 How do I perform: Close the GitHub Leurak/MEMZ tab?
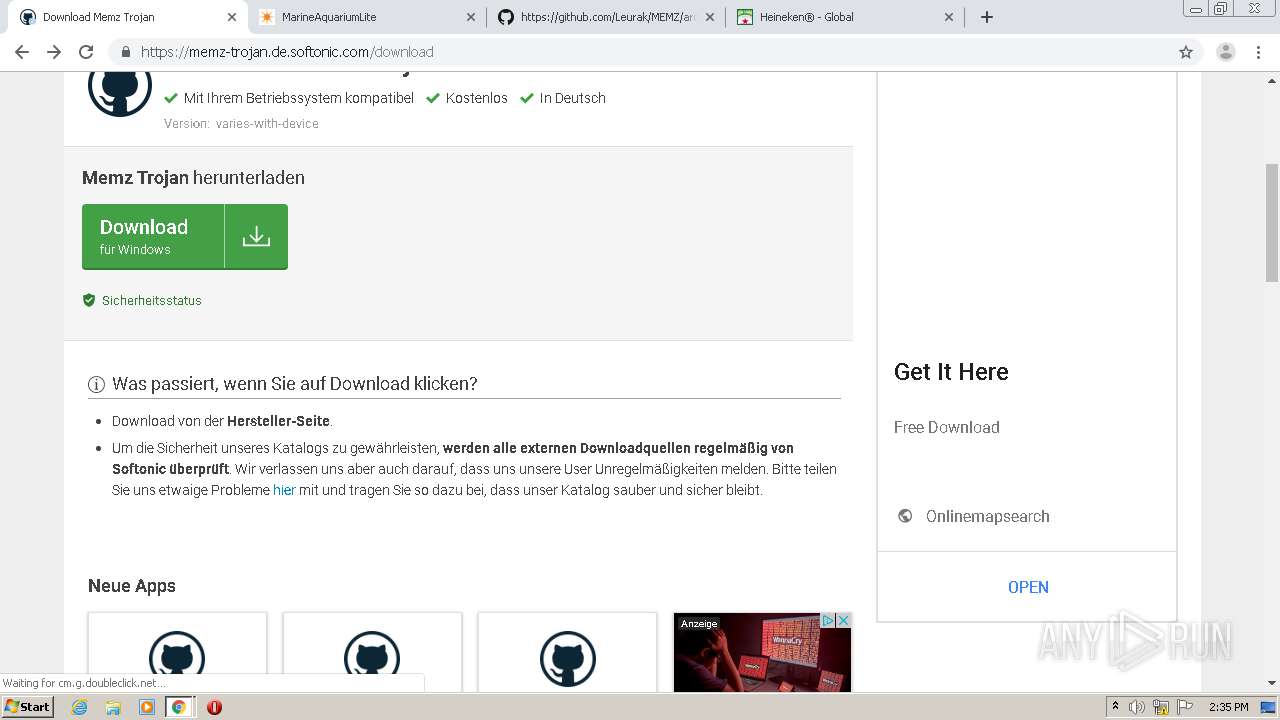pos(710,17)
